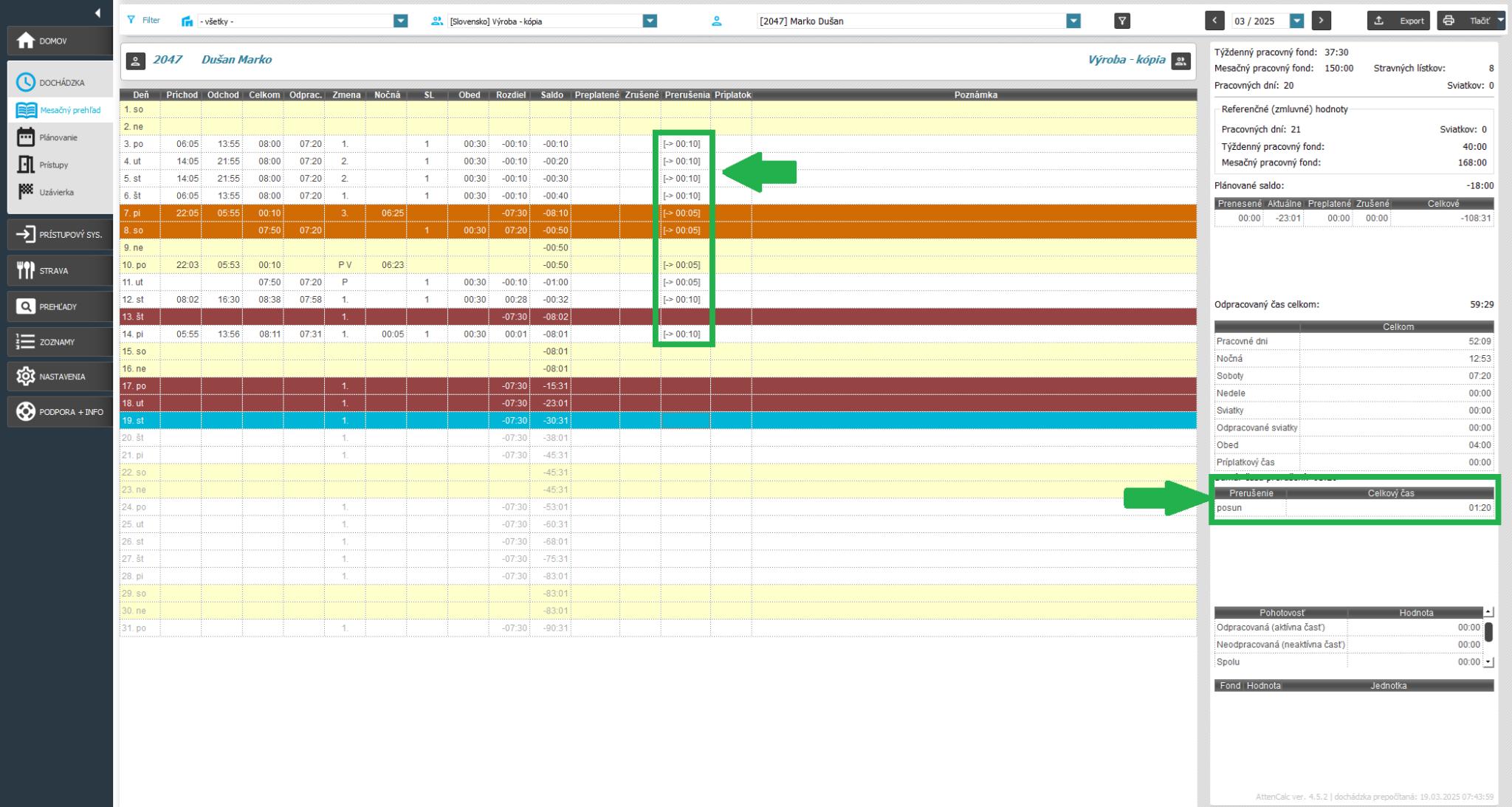Screen dimensions: 1512x807
Task: Expand the Výroba - kópia group dropdown
Action: [x=650, y=21]
